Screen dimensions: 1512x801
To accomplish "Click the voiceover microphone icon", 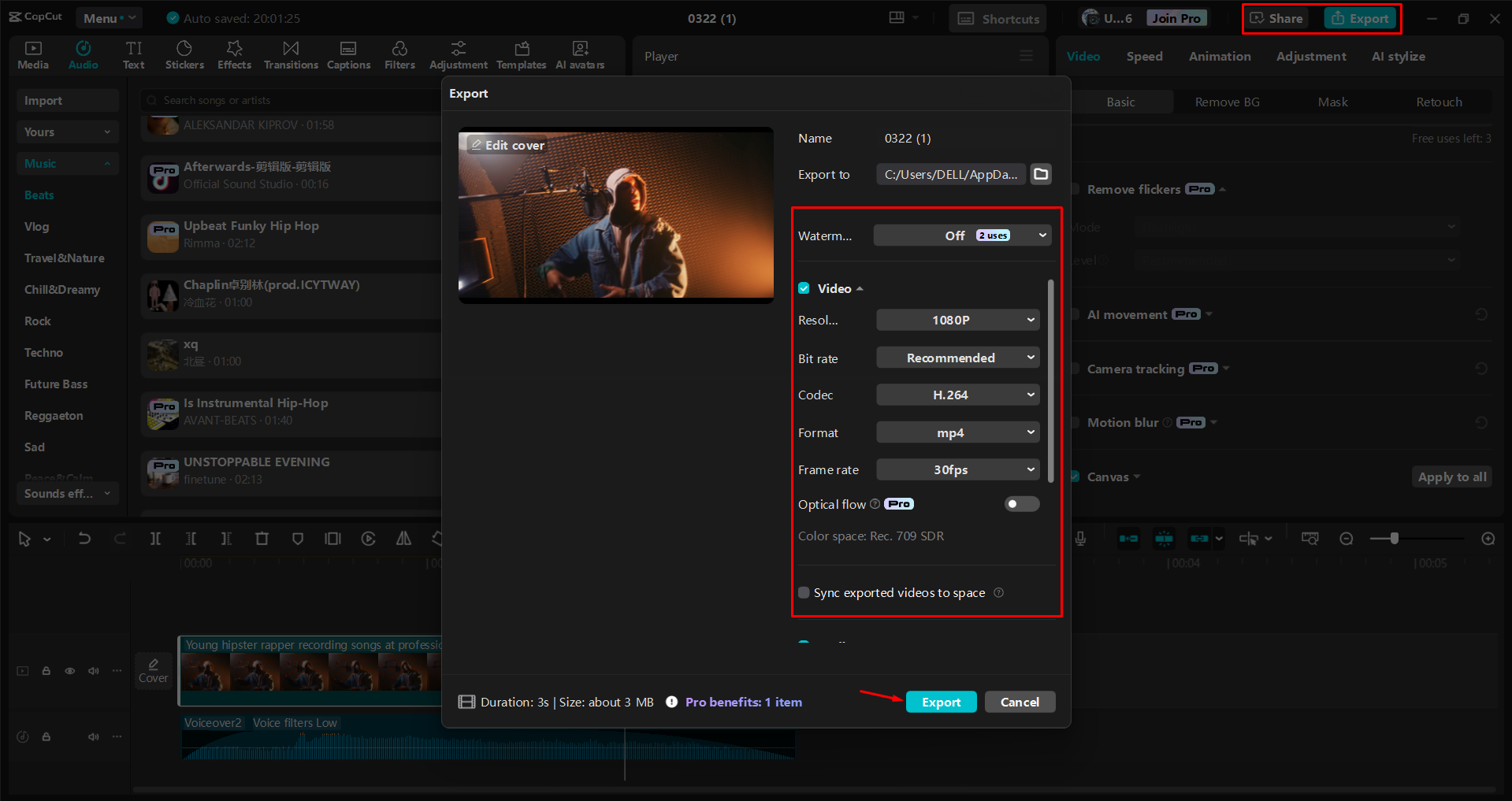I will (x=1080, y=539).
